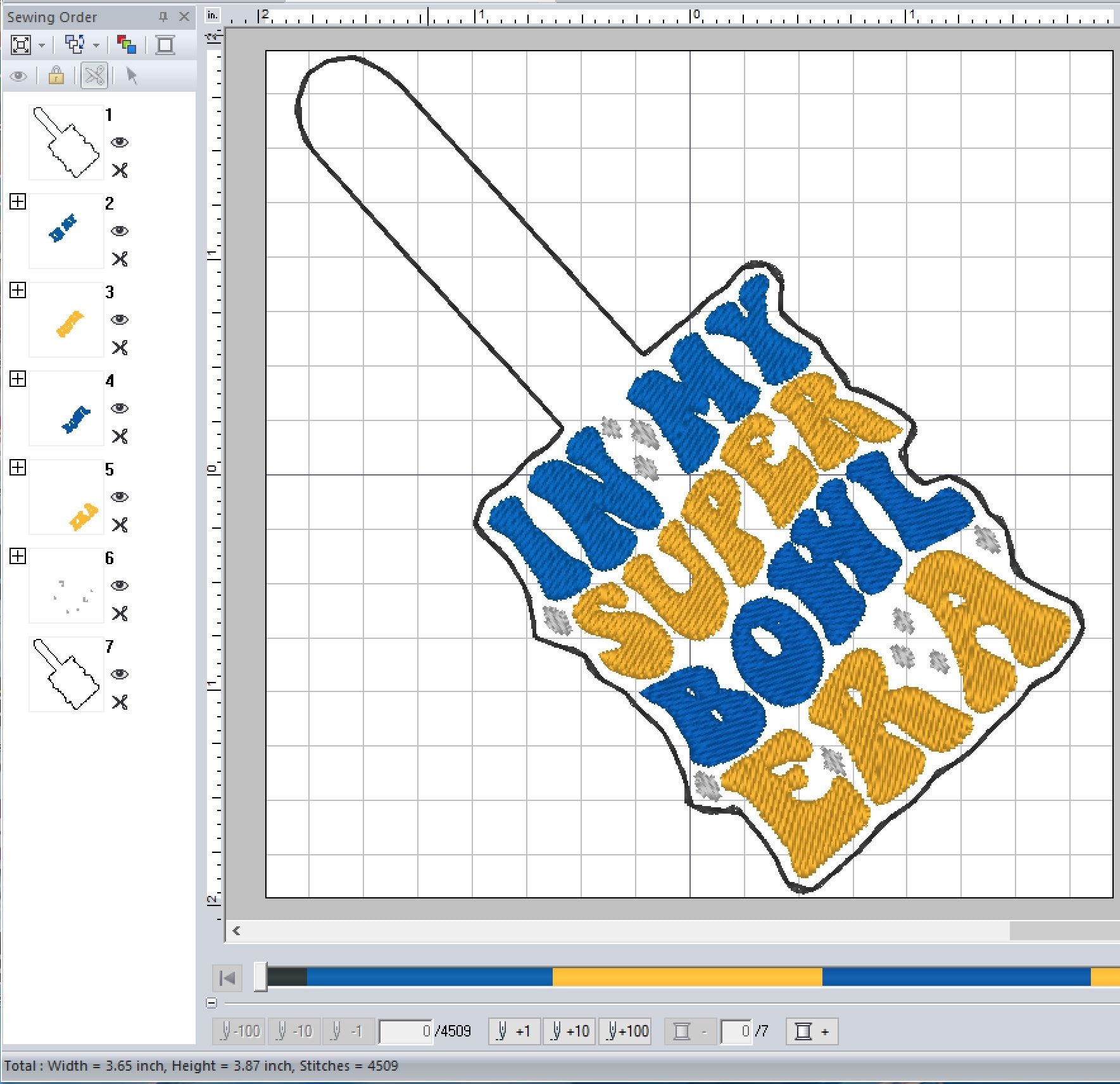The image size is (1120, 1084).
Task: Toggle visibility of sewing order item 4
Action: (120, 408)
